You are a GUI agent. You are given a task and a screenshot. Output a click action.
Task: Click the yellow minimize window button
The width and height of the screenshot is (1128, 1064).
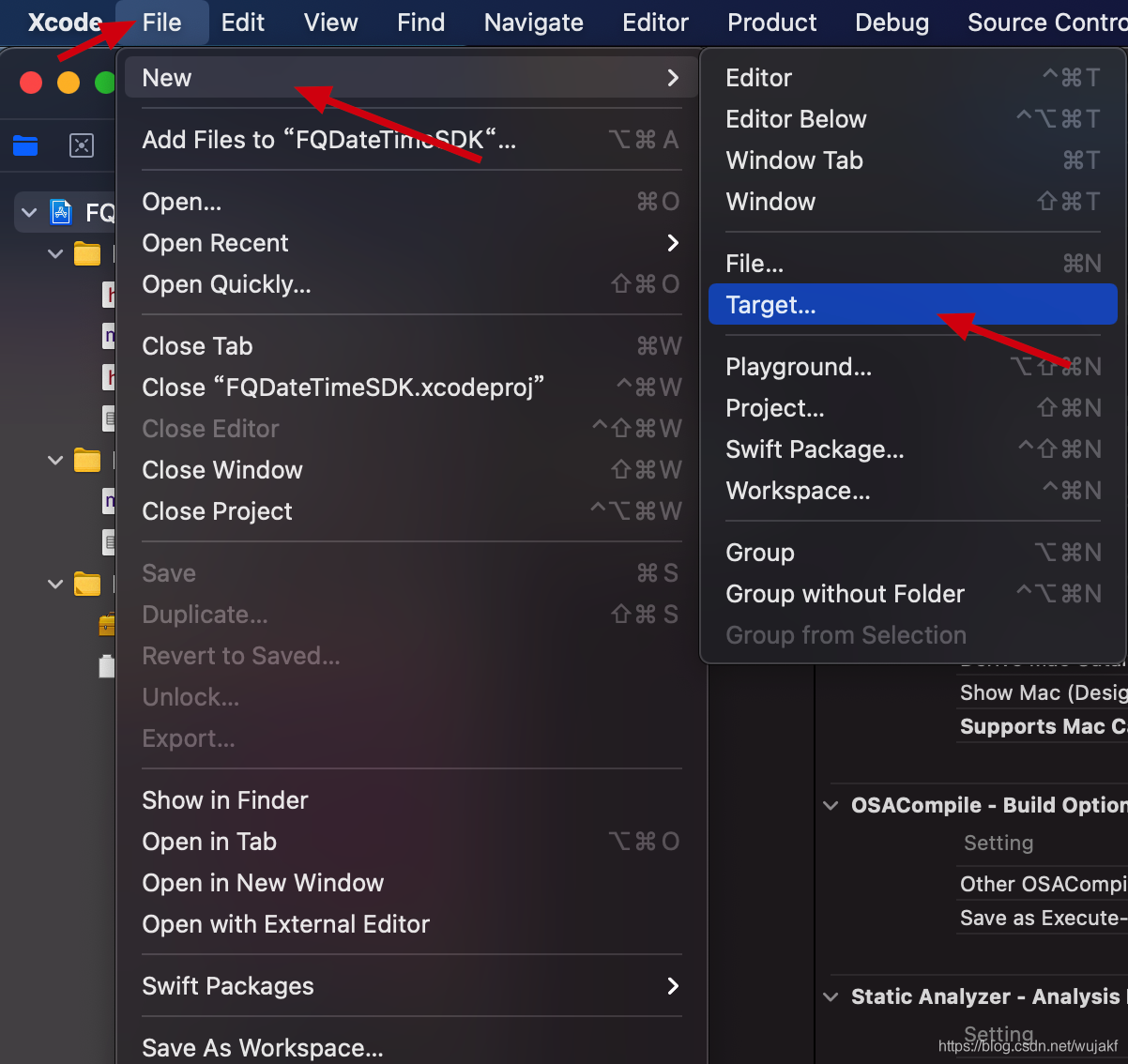(x=69, y=83)
